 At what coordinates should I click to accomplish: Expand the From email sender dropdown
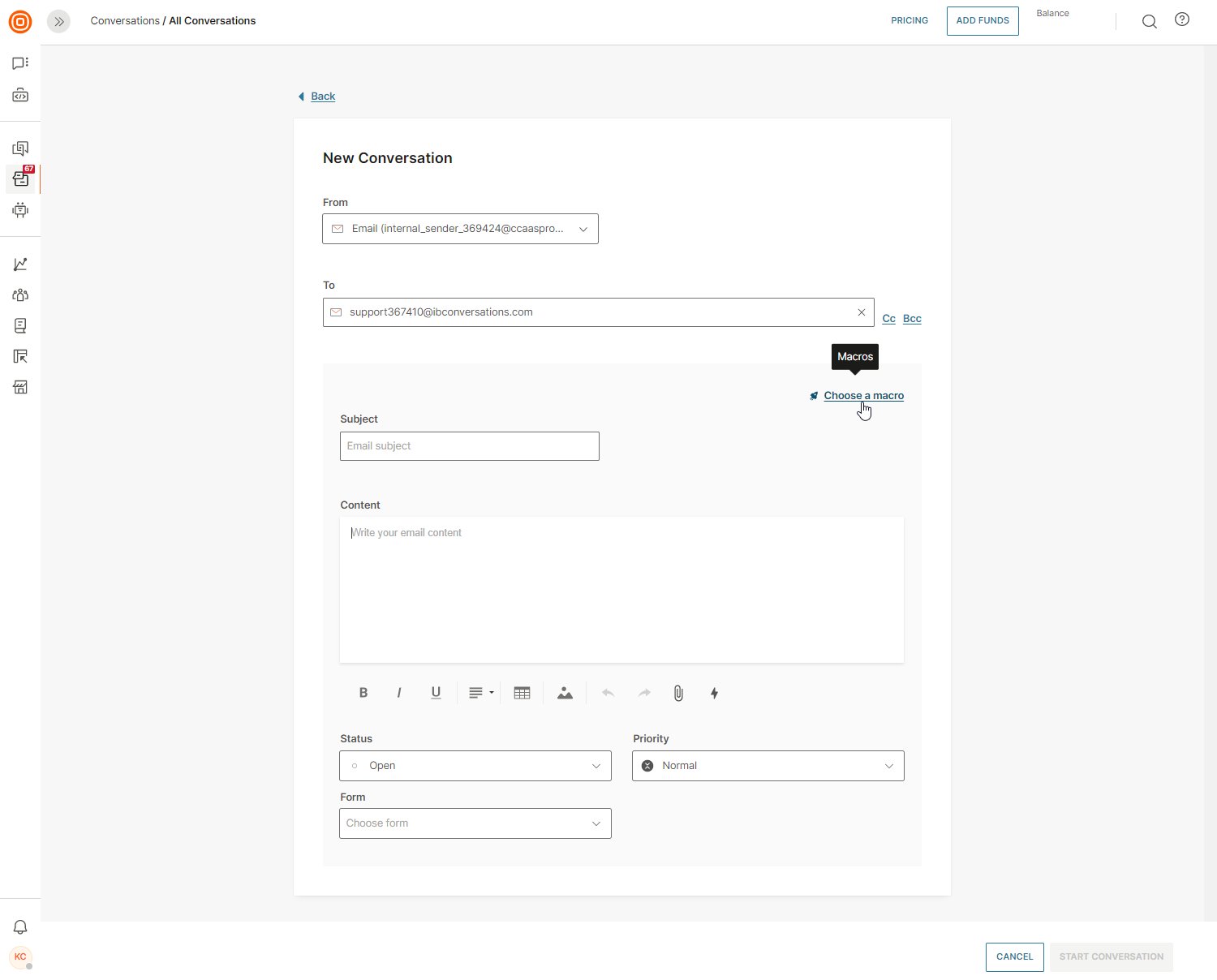(460, 229)
